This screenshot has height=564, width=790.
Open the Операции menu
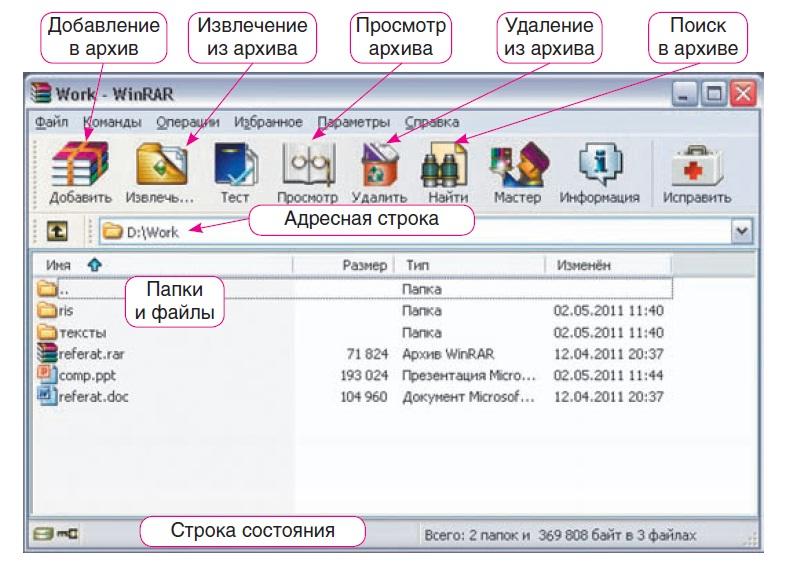[x=187, y=122]
